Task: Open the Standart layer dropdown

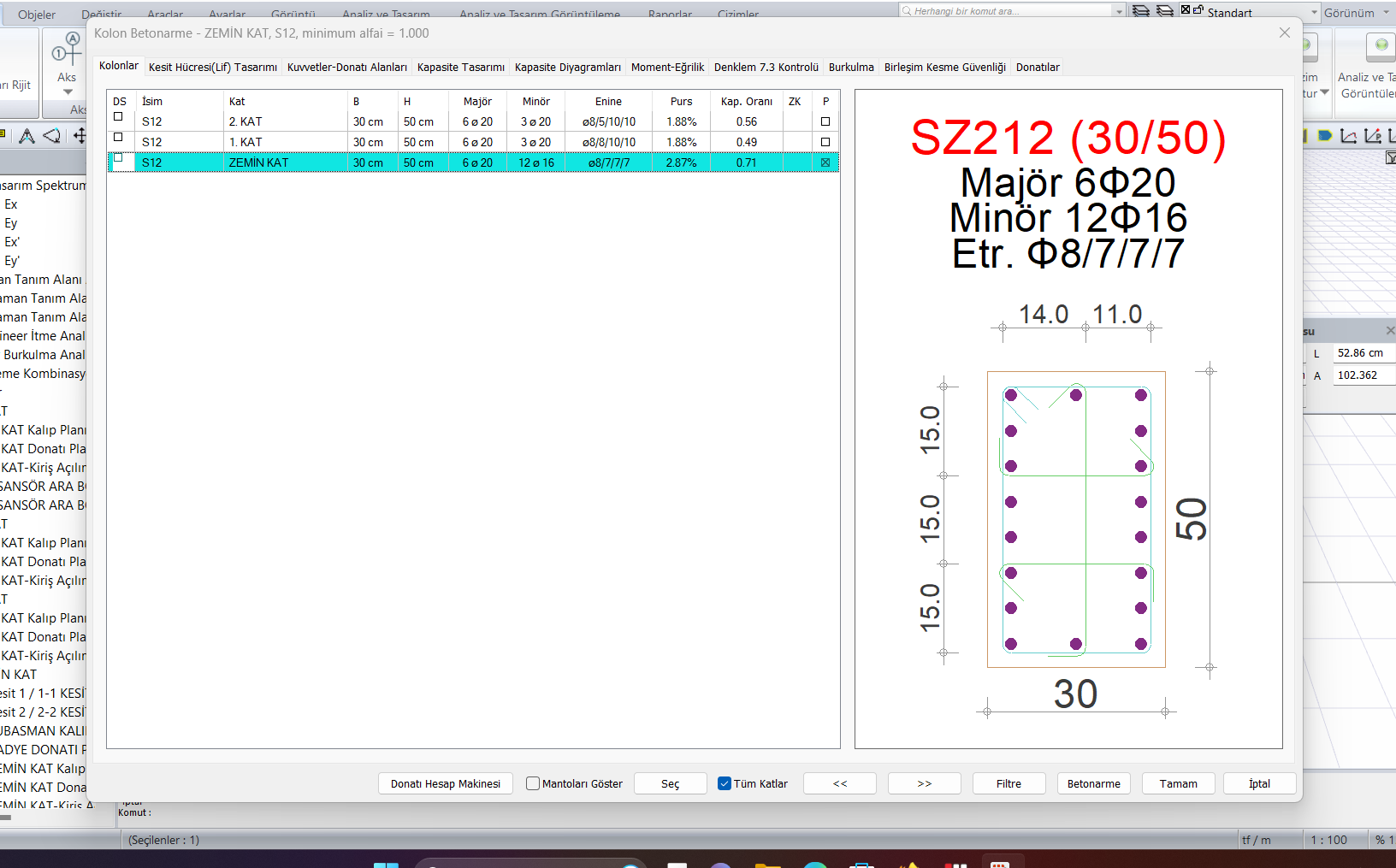Action: click(1315, 12)
